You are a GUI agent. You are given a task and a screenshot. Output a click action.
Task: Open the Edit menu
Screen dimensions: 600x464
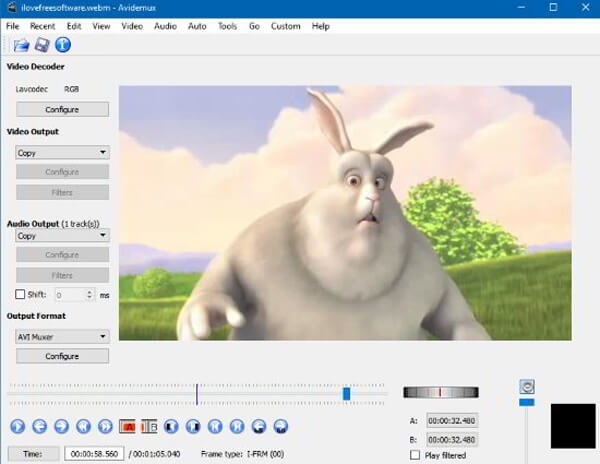coord(74,26)
